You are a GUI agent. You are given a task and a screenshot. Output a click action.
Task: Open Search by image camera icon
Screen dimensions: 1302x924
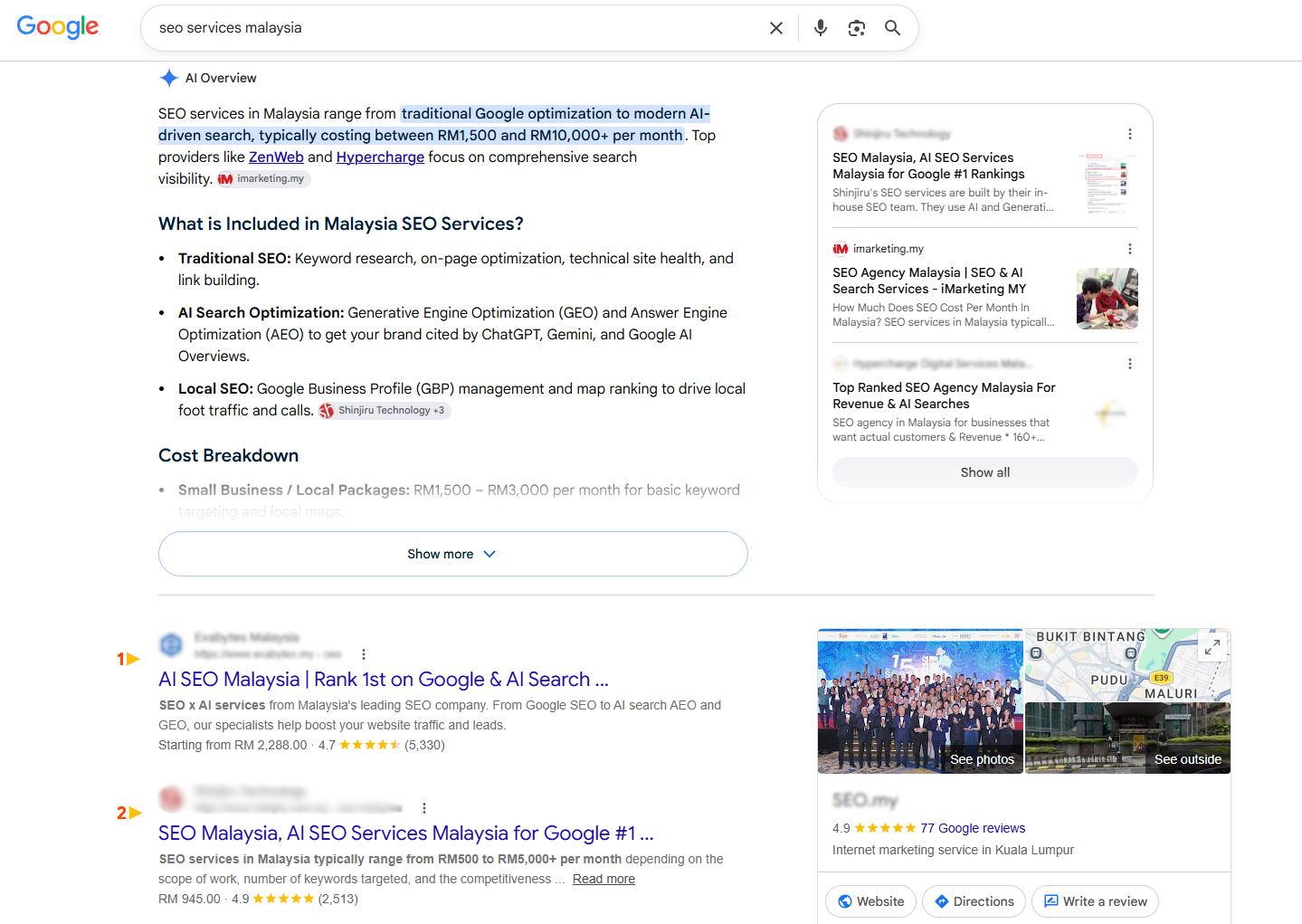(857, 28)
